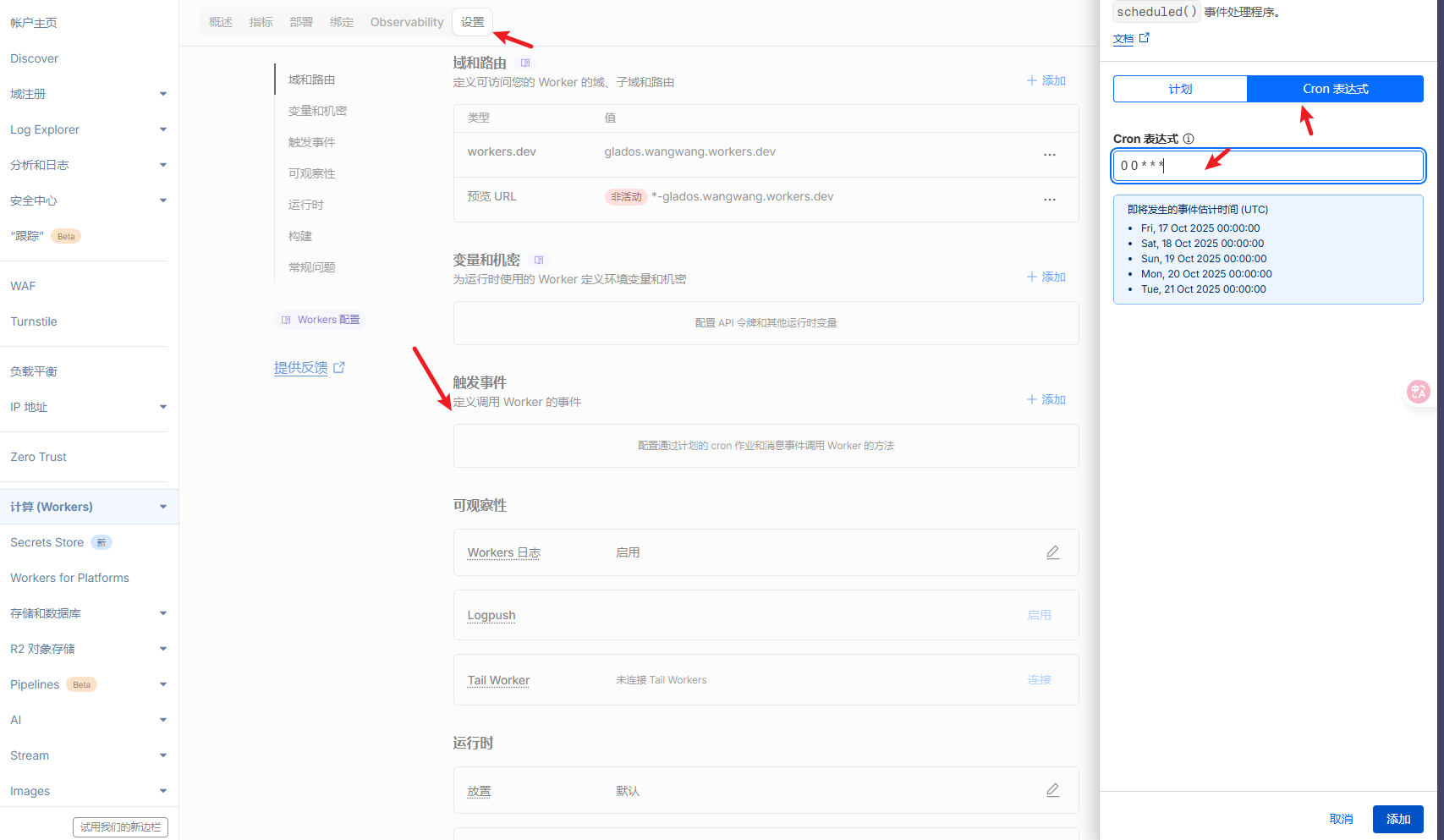Switch to the 部署 tab
The width and height of the screenshot is (1444, 840).
tap(301, 22)
